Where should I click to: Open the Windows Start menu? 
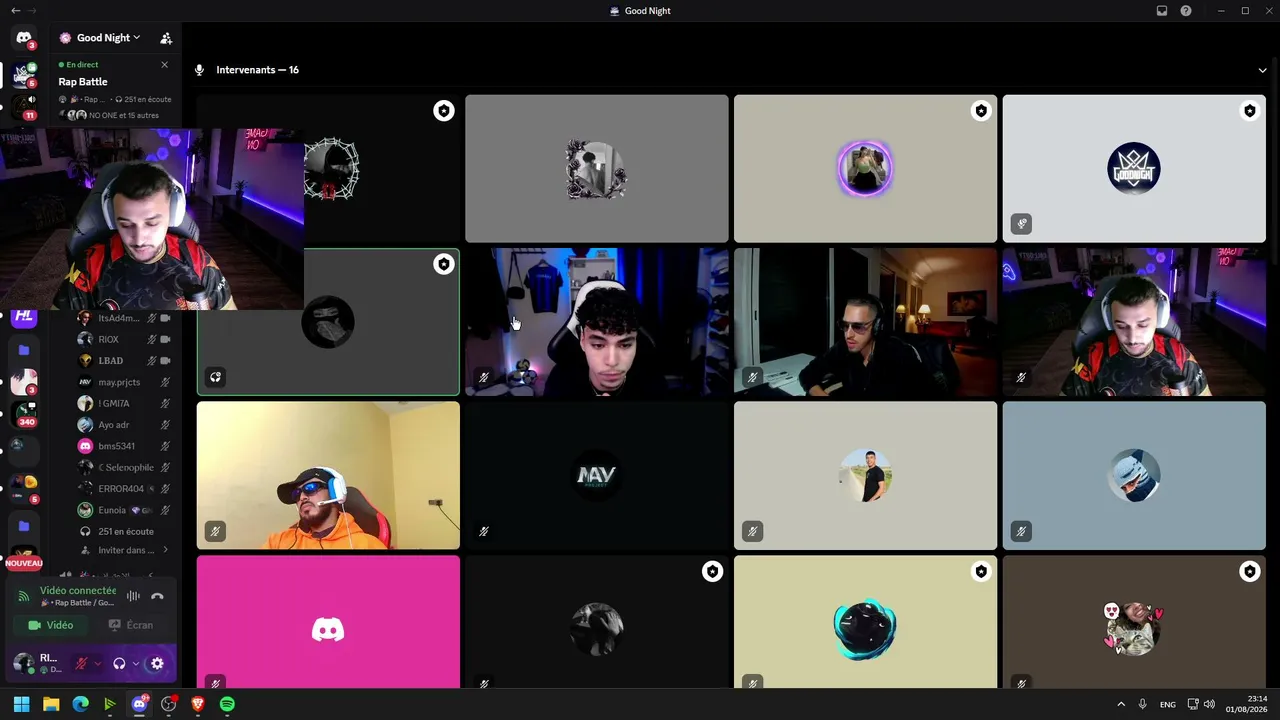(21, 704)
